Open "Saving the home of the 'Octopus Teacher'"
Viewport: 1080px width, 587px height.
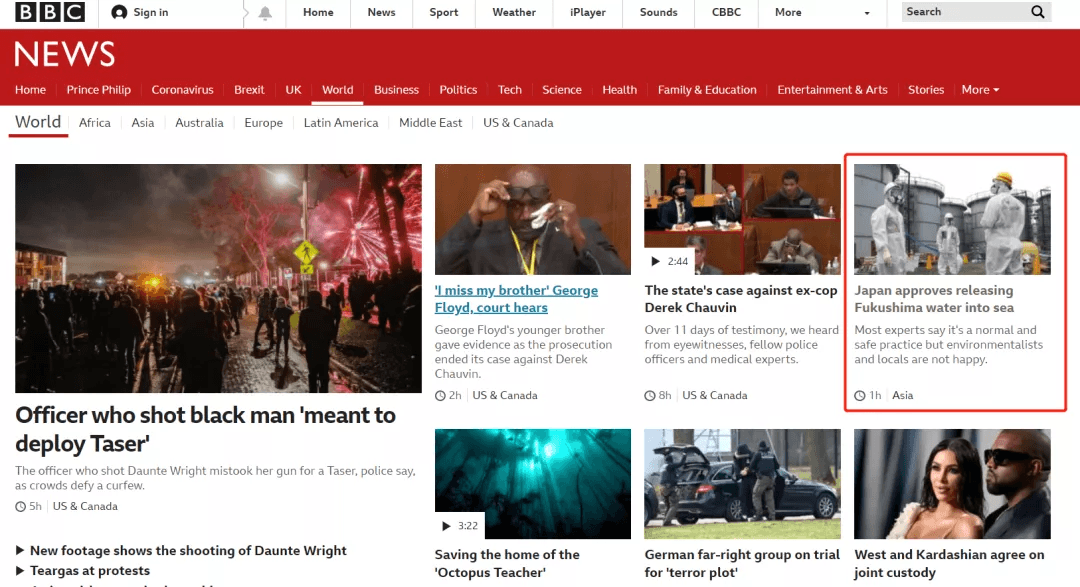point(507,564)
